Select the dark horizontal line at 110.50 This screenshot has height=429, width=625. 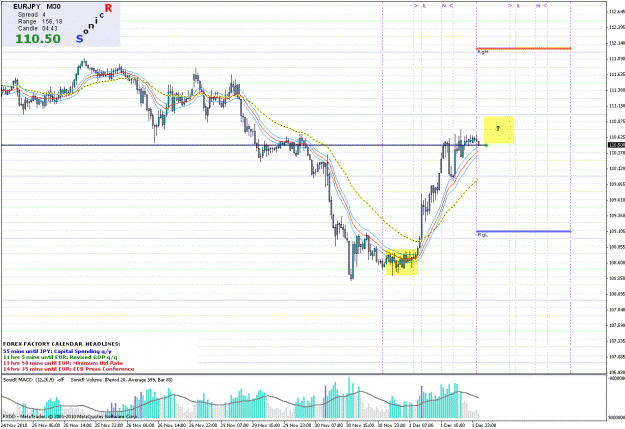243,145
